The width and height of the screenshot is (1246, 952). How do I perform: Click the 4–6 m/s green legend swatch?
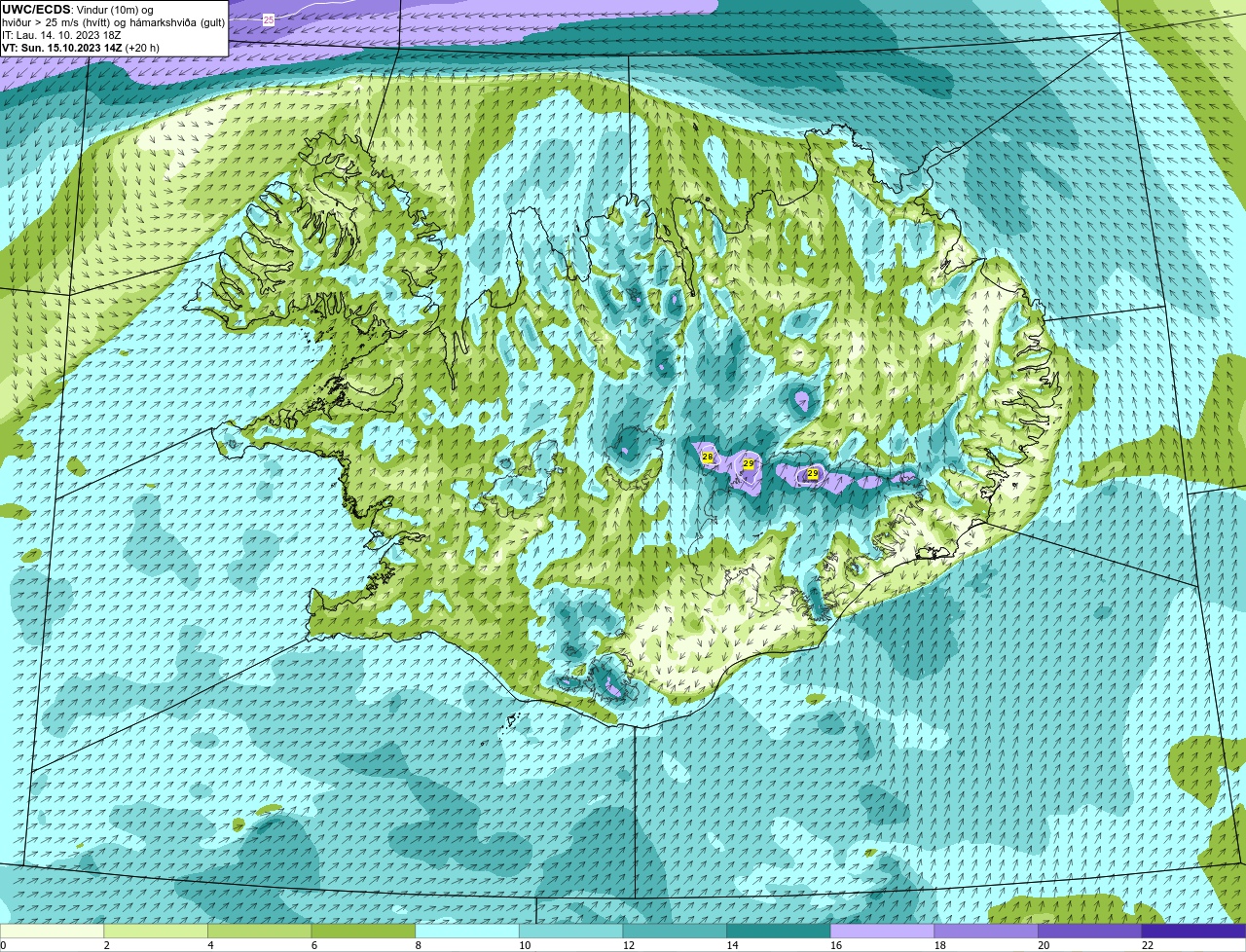coord(259,932)
